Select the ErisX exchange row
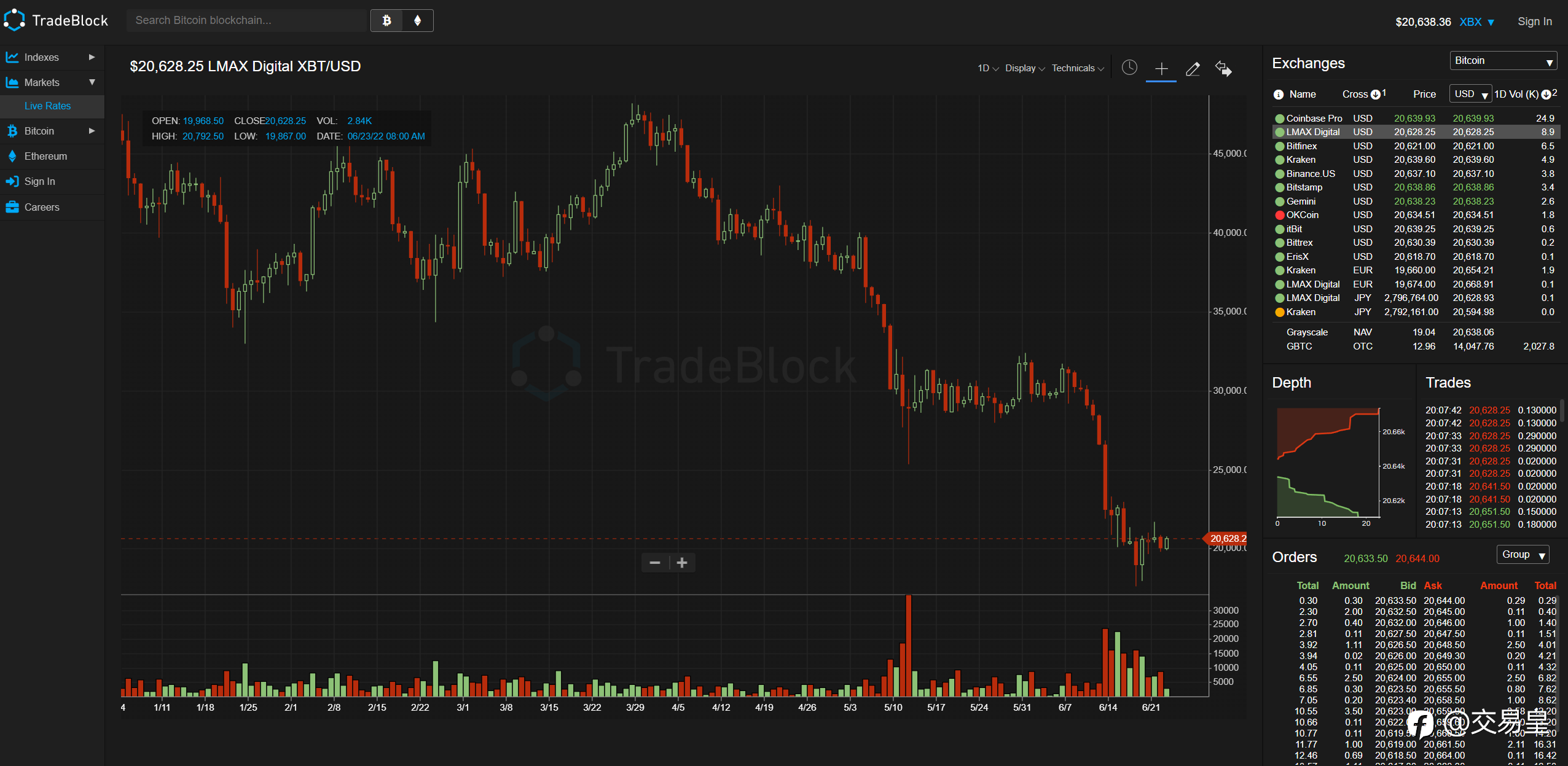Screen dimensions: 1568x766 coord(1416,257)
